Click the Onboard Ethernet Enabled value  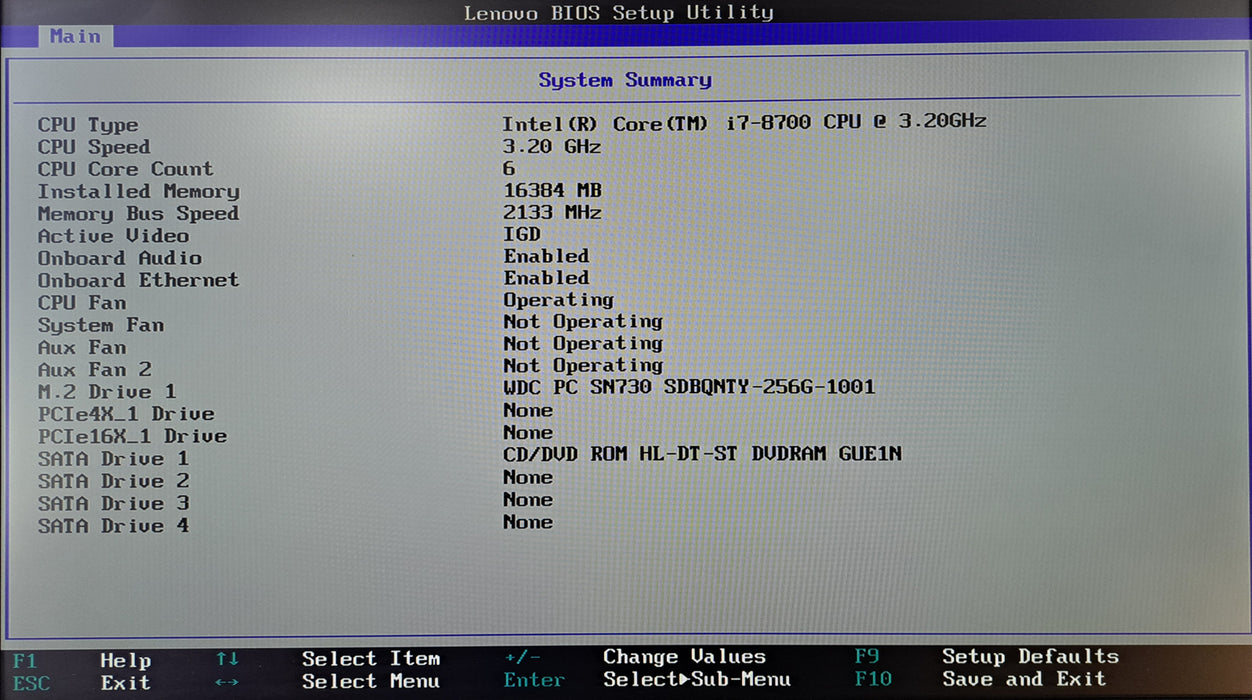tap(546, 278)
